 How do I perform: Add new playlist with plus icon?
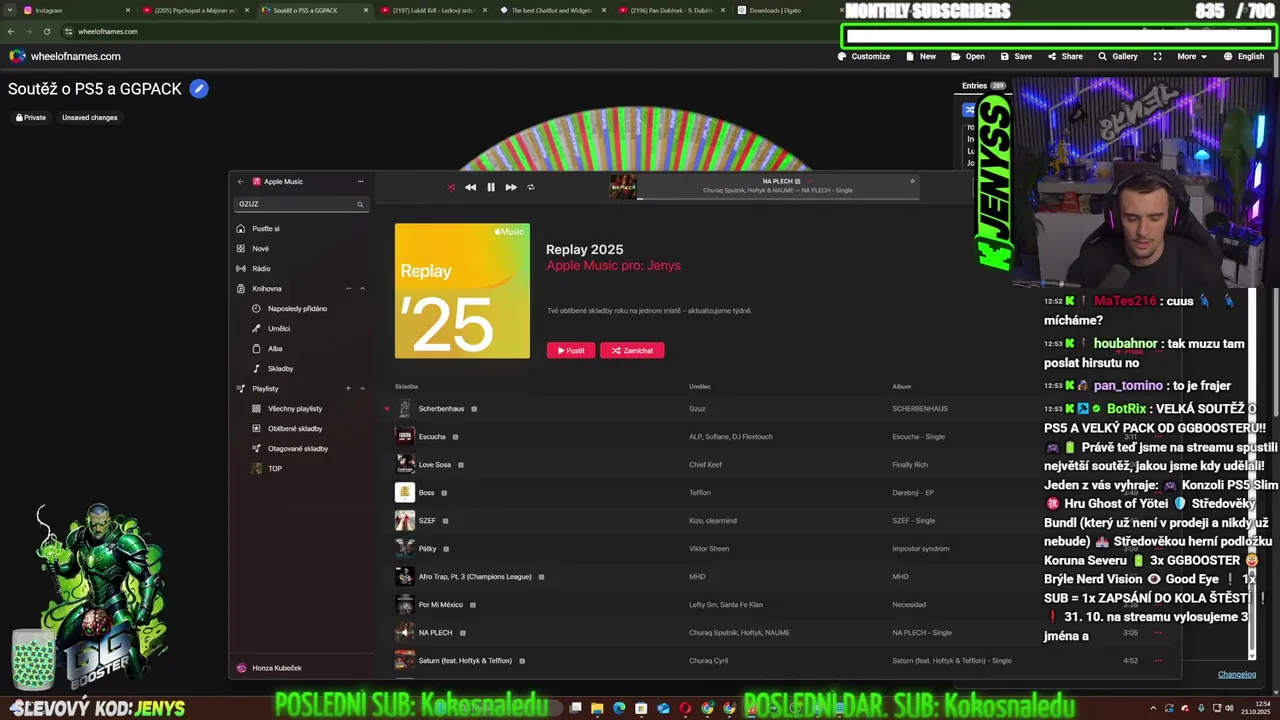pos(348,388)
